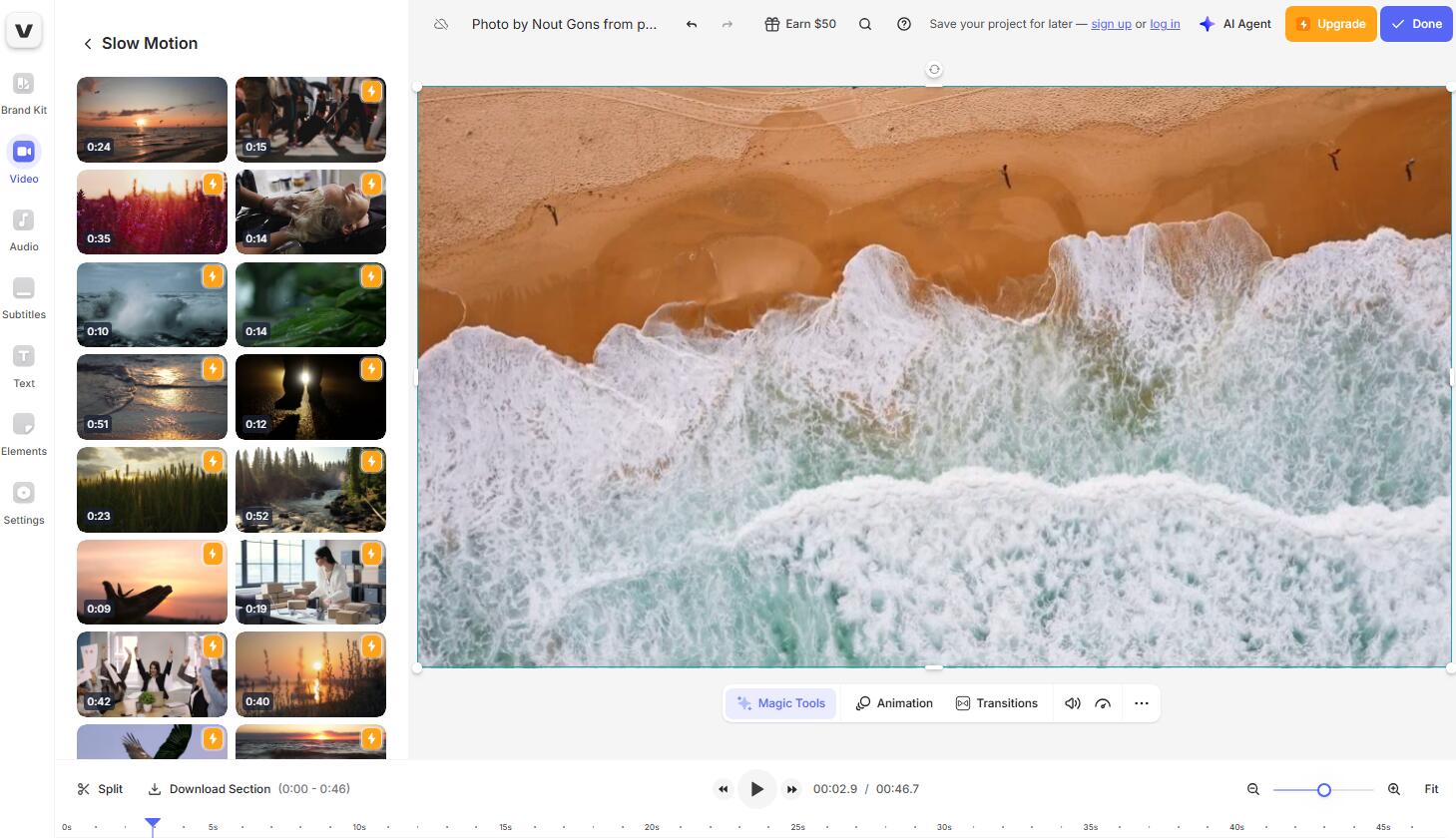Click the Split scissors tool
Viewport: 1456px width, 838px height.
point(100,789)
